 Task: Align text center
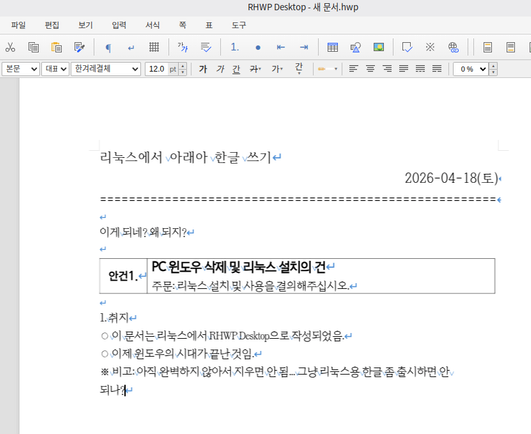tap(370, 69)
